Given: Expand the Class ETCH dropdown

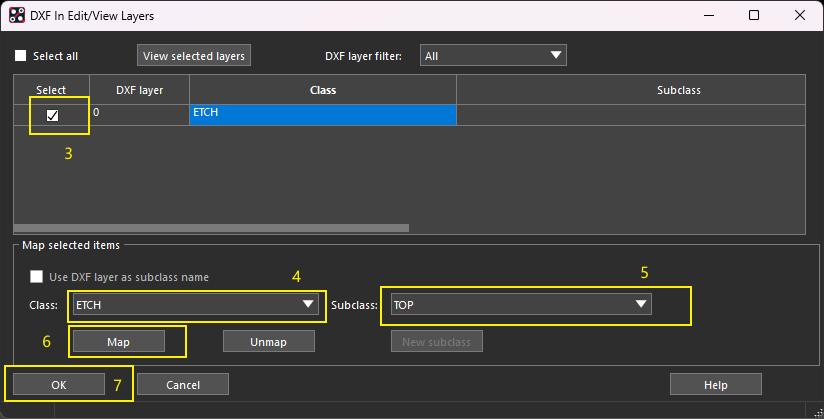Looking at the screenshot, I should tap(195, 305).
